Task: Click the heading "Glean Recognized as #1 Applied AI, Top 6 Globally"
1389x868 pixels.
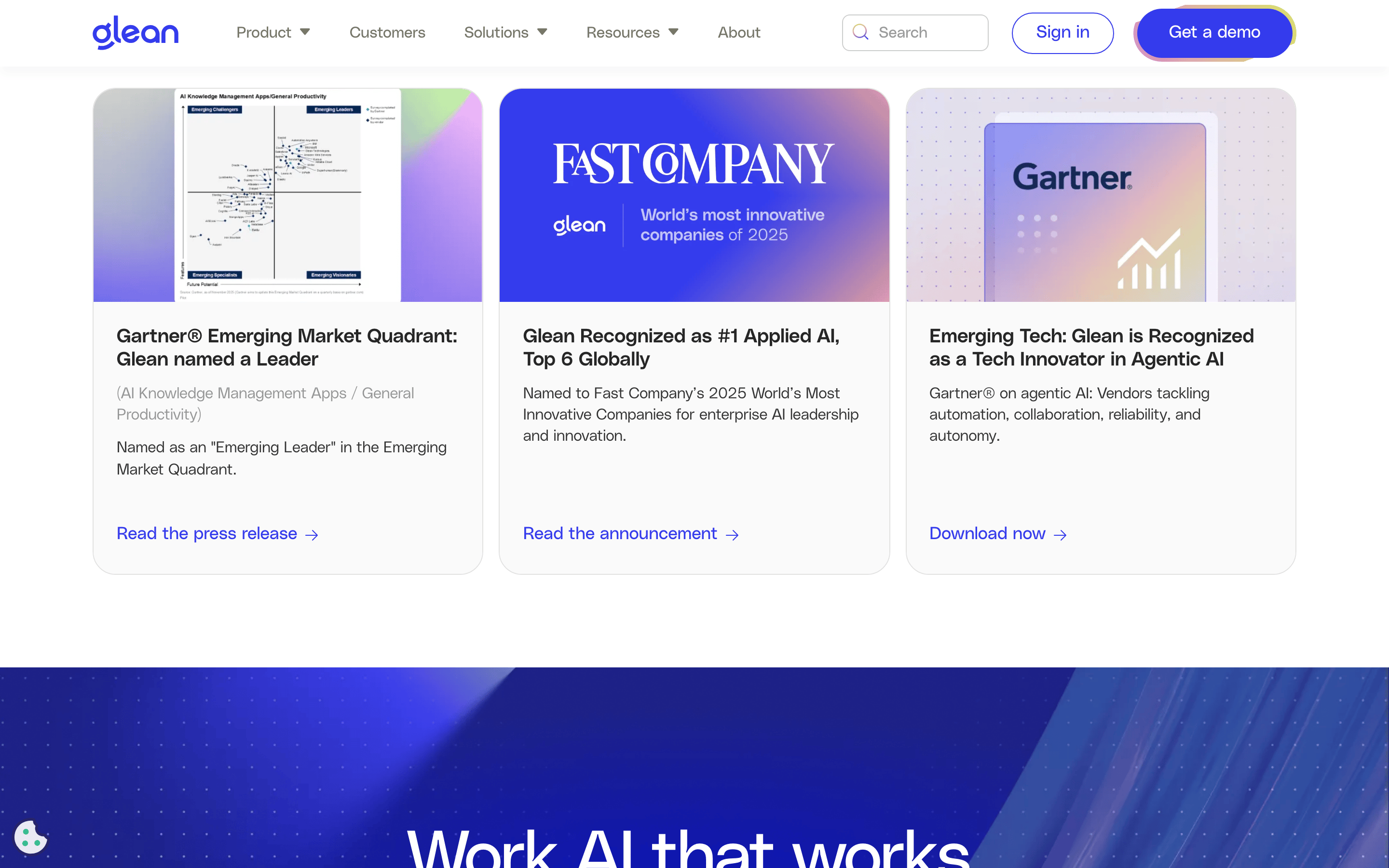Action: click(681, 347)
